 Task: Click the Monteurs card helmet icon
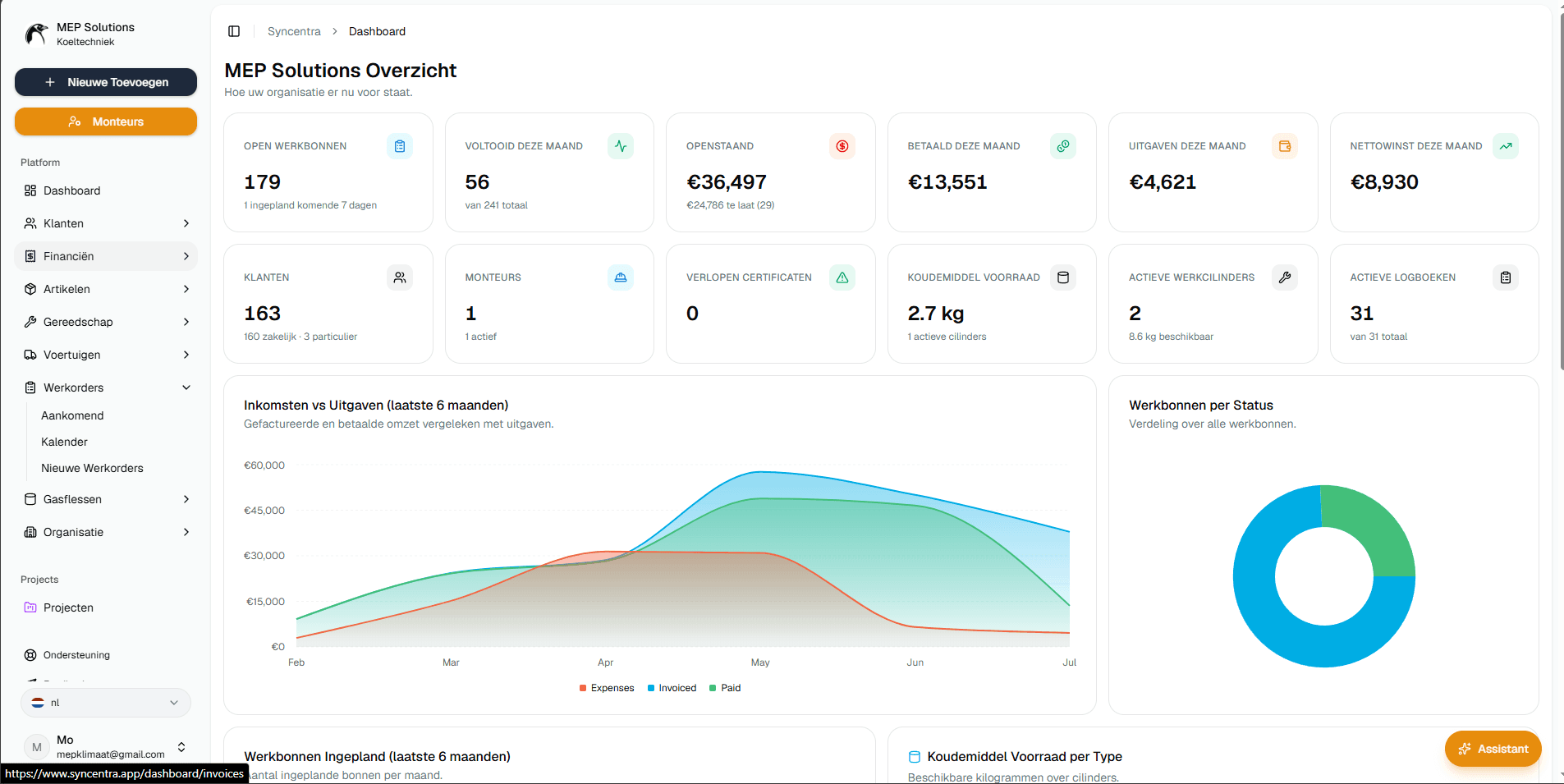[x=621, y=277]
